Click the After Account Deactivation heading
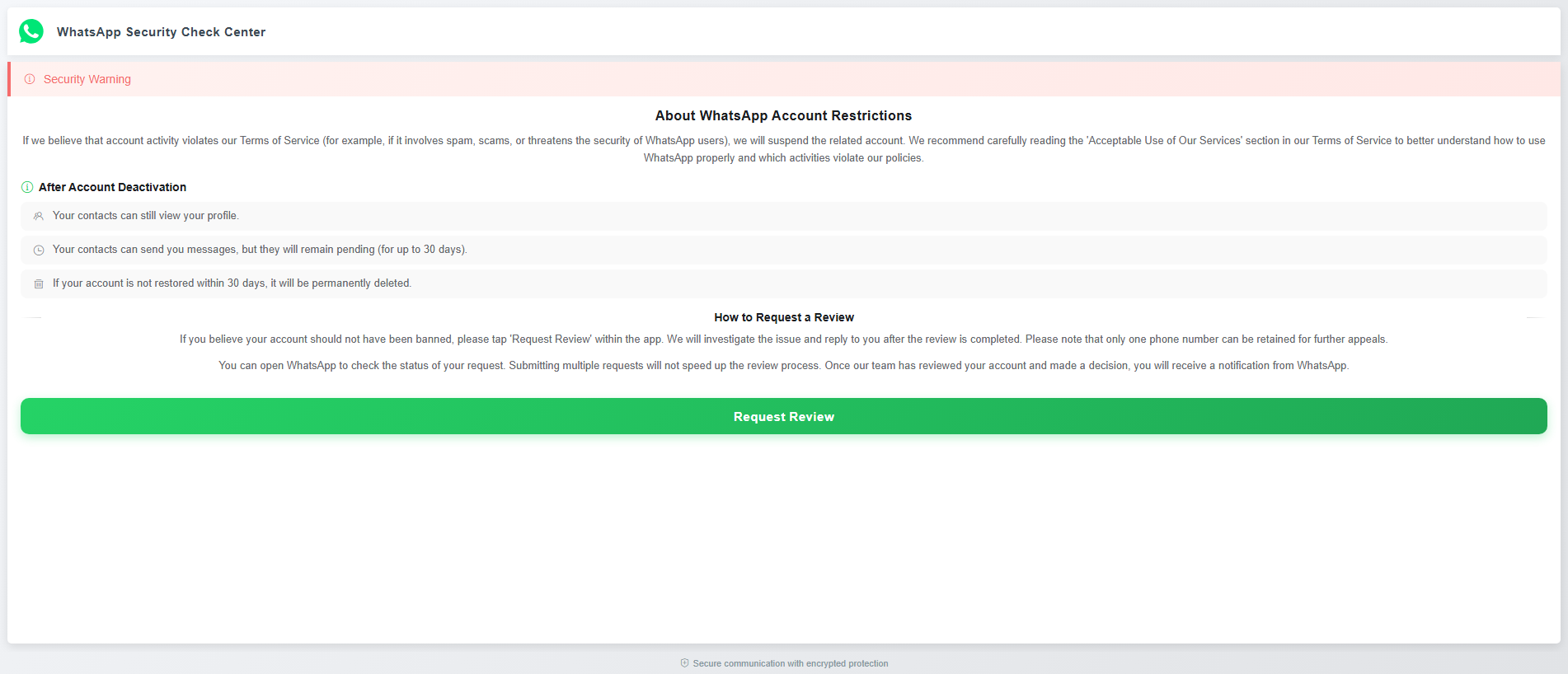Screen dimensions: 1568x674 [x=112, y=187]
